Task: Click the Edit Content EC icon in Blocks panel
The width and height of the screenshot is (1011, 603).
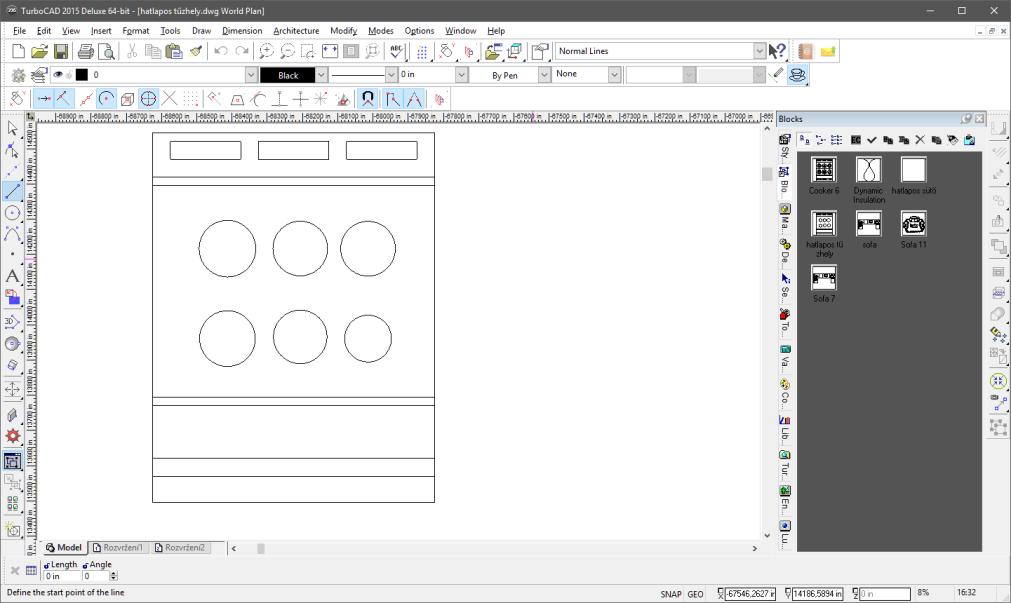Action: tap(856, 139)
